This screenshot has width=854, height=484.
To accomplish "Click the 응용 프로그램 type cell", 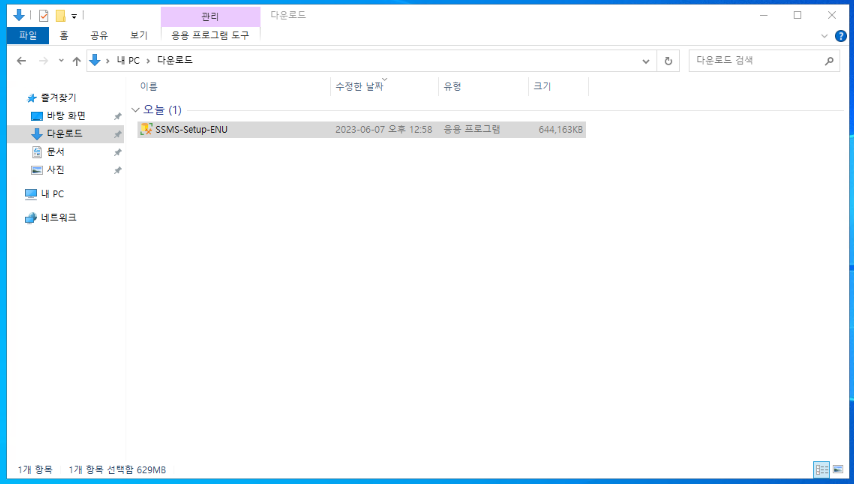I will pos(472,130).
